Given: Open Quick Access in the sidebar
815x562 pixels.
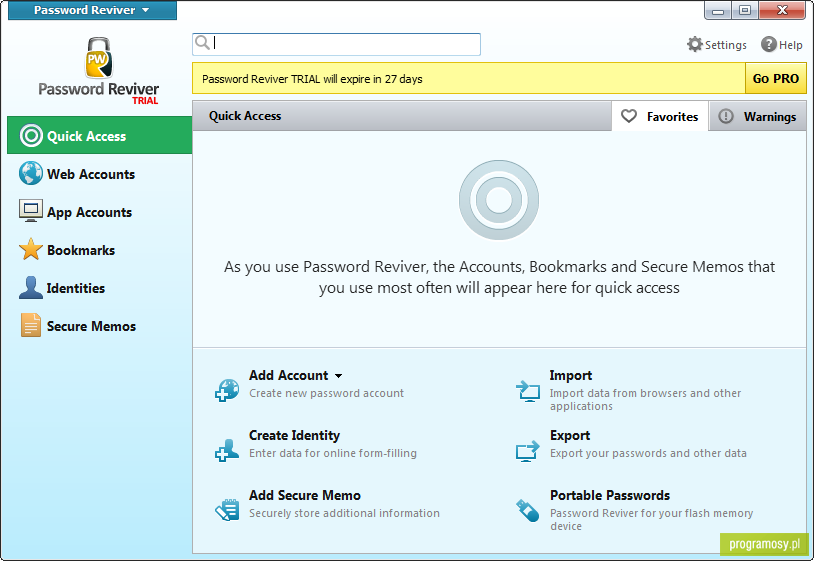Looking at the screenshot, I should 100,135.
